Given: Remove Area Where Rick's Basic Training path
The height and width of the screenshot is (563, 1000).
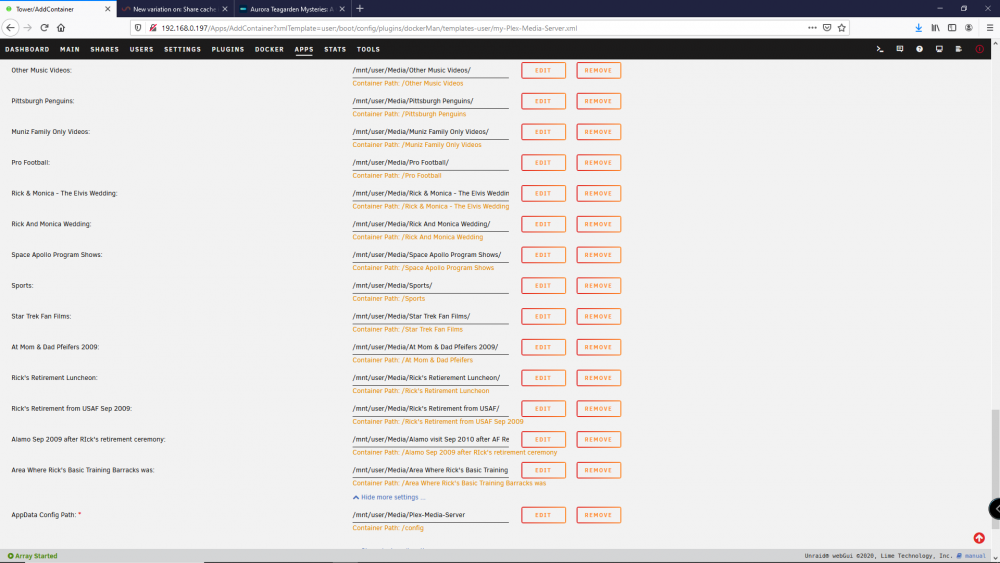Looking at the screenshot, I should [x=598, y=470].
